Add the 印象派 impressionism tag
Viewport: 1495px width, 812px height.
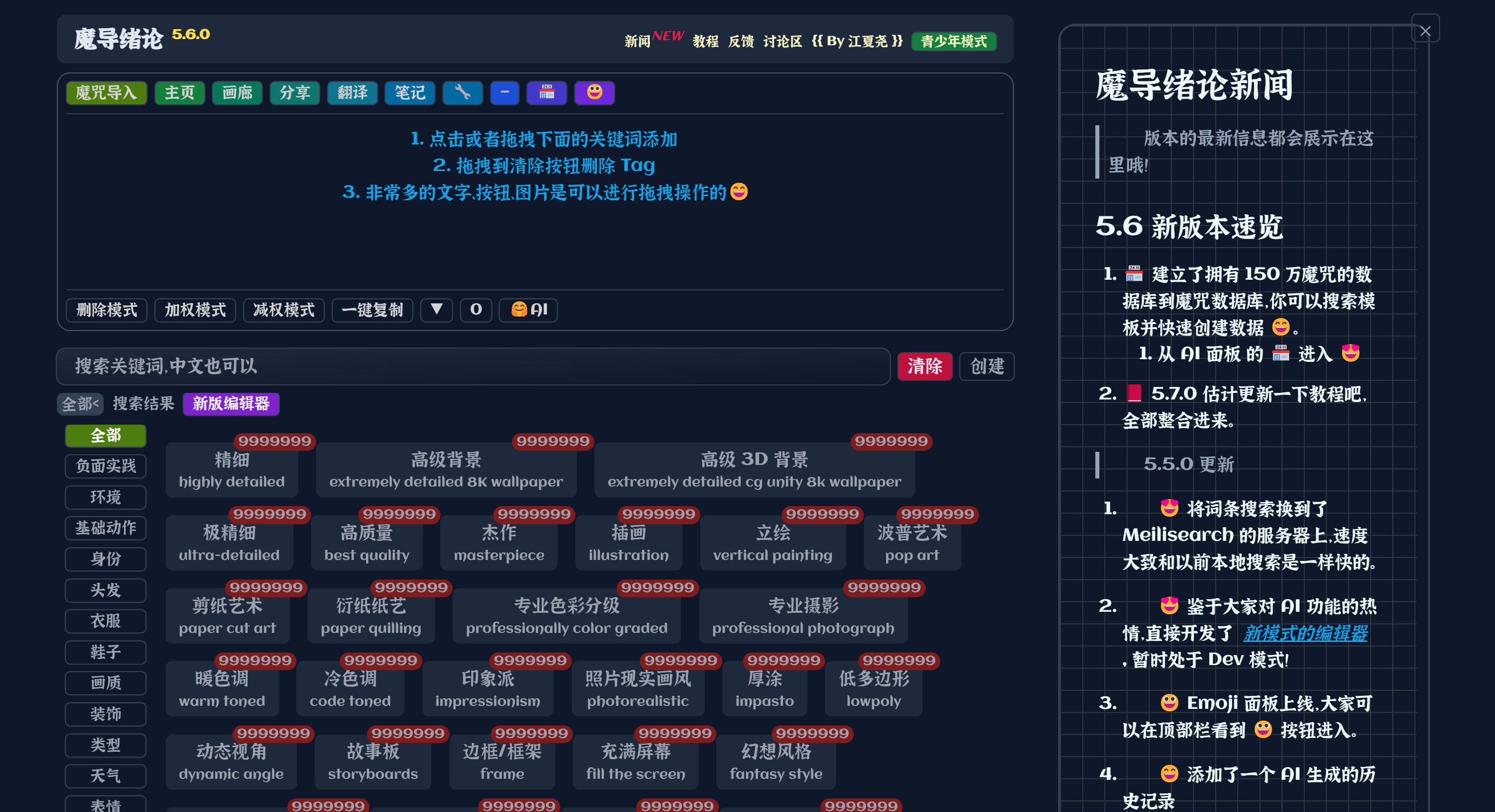(x=488, y=690)
